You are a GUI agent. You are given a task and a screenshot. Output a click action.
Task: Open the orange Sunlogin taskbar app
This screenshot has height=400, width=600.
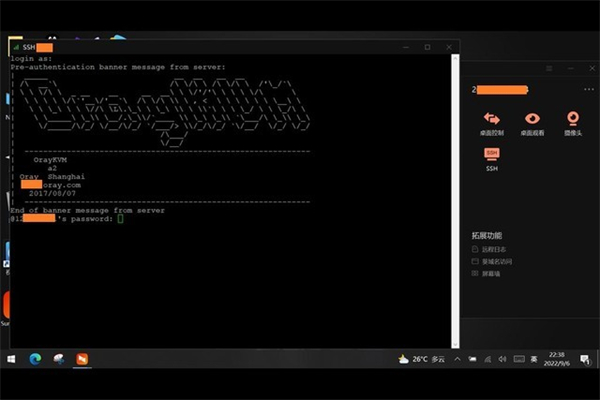point(82,358)
